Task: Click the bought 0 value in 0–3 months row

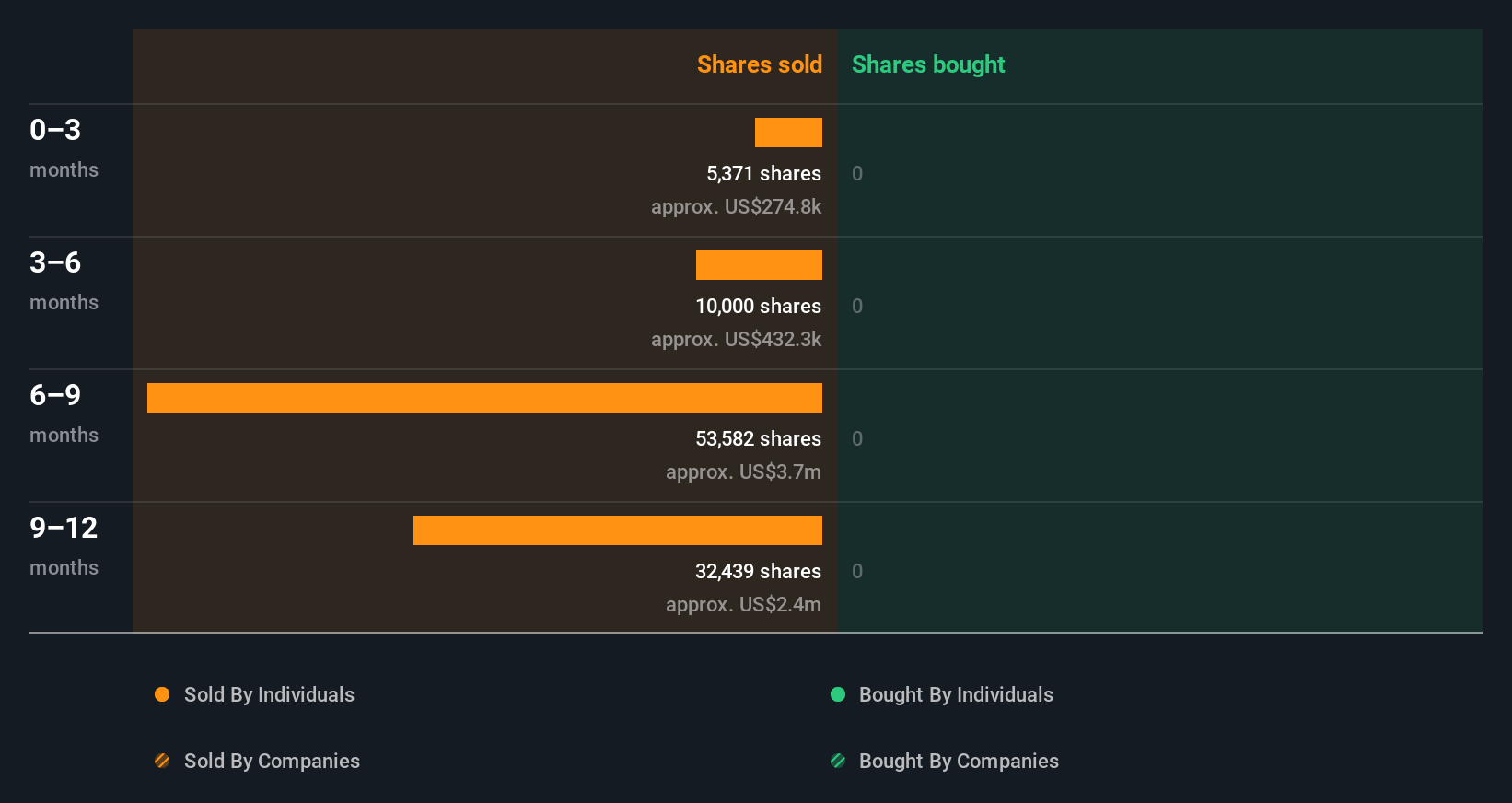Action: pyautogui.click(x=857, y=173)
